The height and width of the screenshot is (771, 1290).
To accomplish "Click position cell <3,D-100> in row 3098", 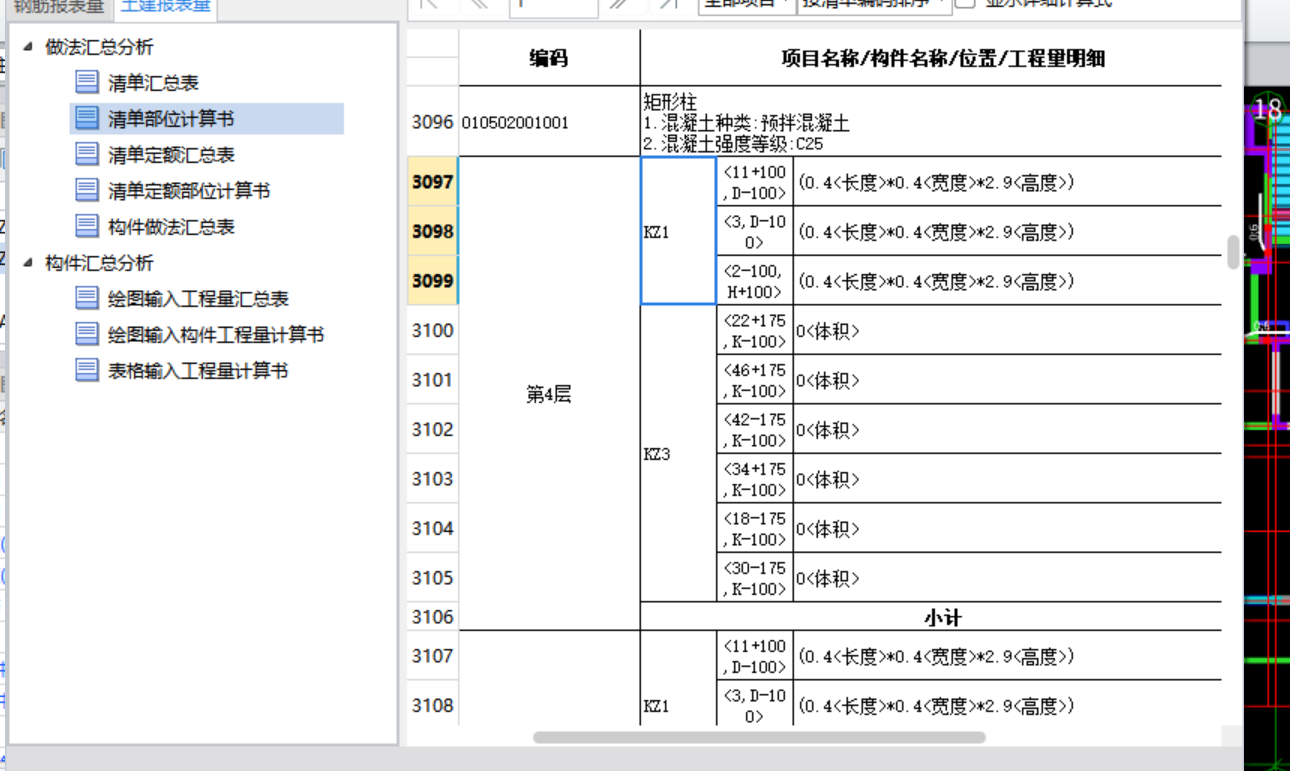I will 755,231.
